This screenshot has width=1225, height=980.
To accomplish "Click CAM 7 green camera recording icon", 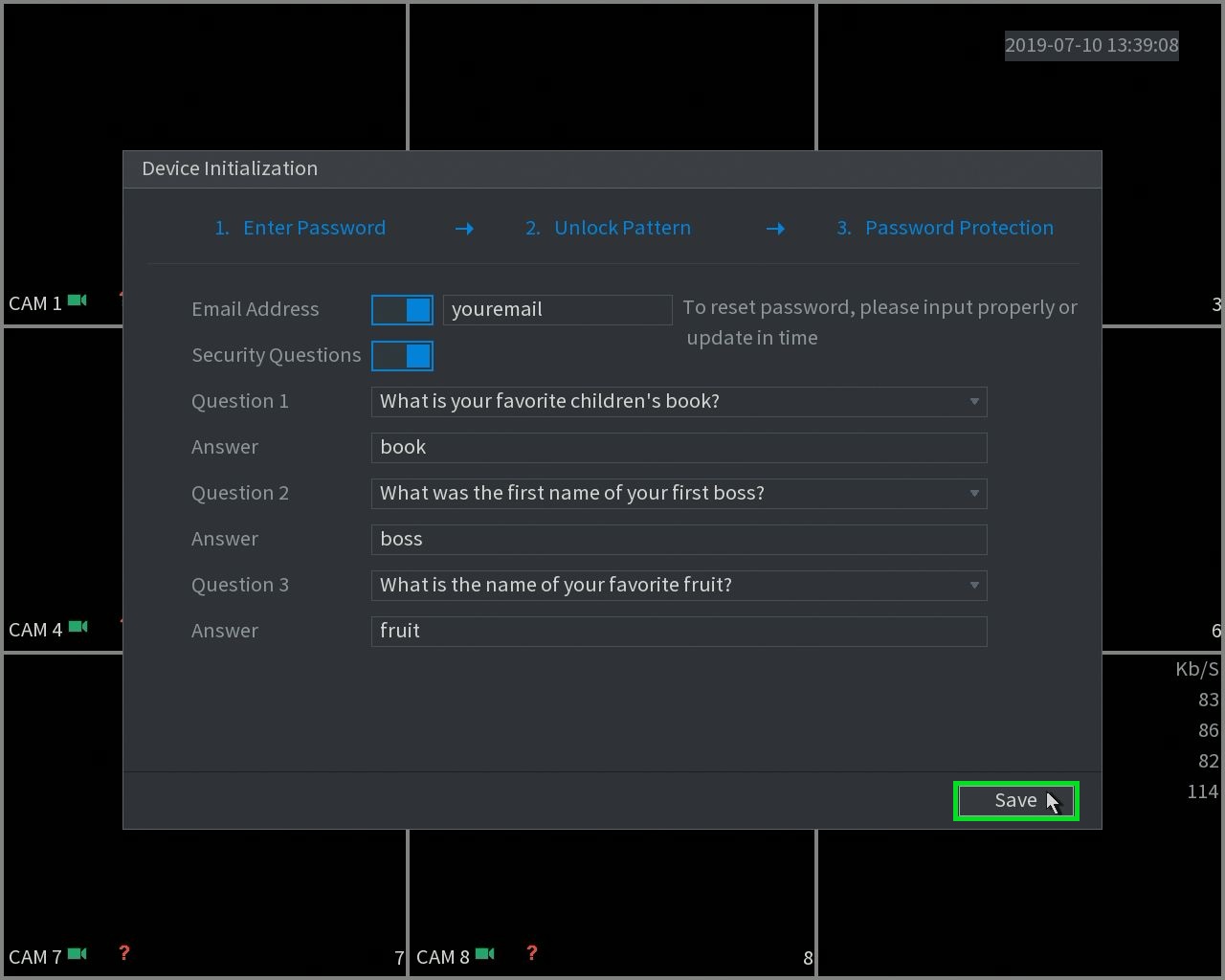I will coord(78,954).
